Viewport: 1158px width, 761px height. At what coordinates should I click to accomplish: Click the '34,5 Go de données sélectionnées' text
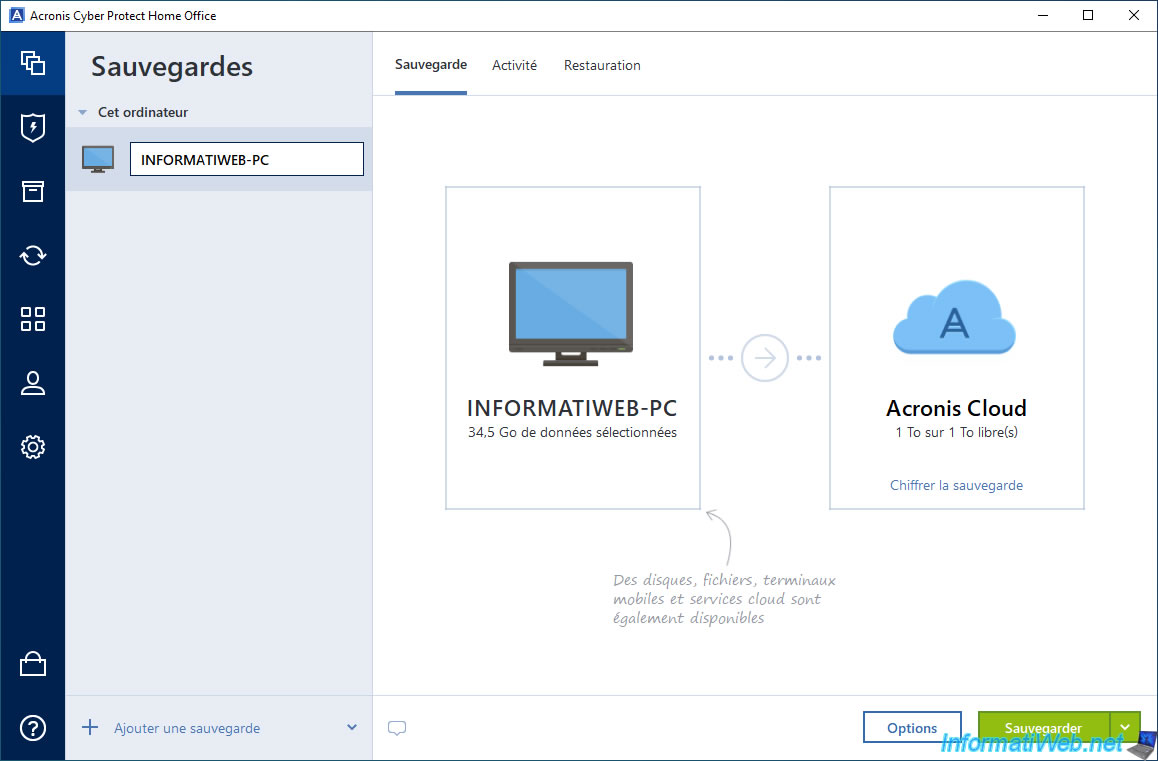pyautogui.click(x=572, y=433)
